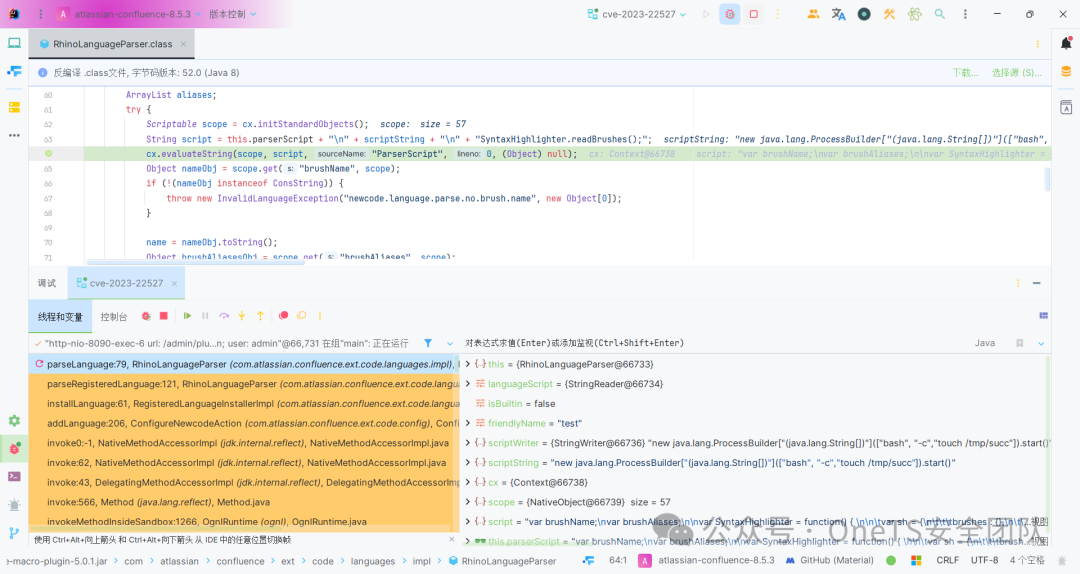The width and height of the screenshot is (1080, 574).
Task: Expand the scope NativeObject variable node
Action: [468, 502]
